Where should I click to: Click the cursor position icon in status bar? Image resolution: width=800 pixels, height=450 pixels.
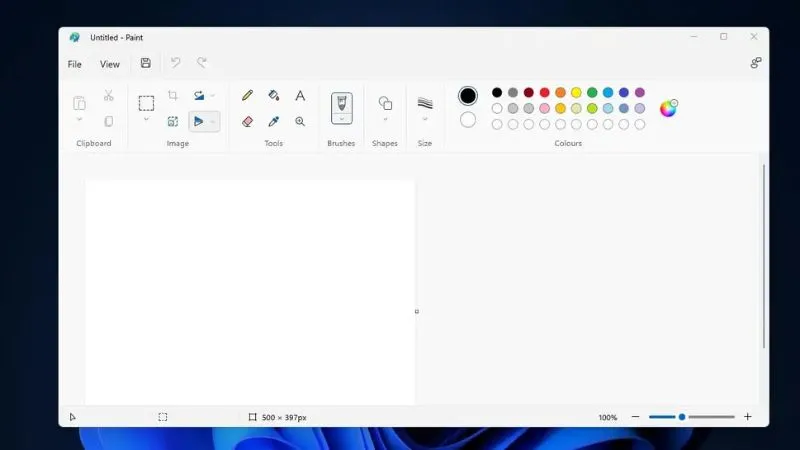72,417
